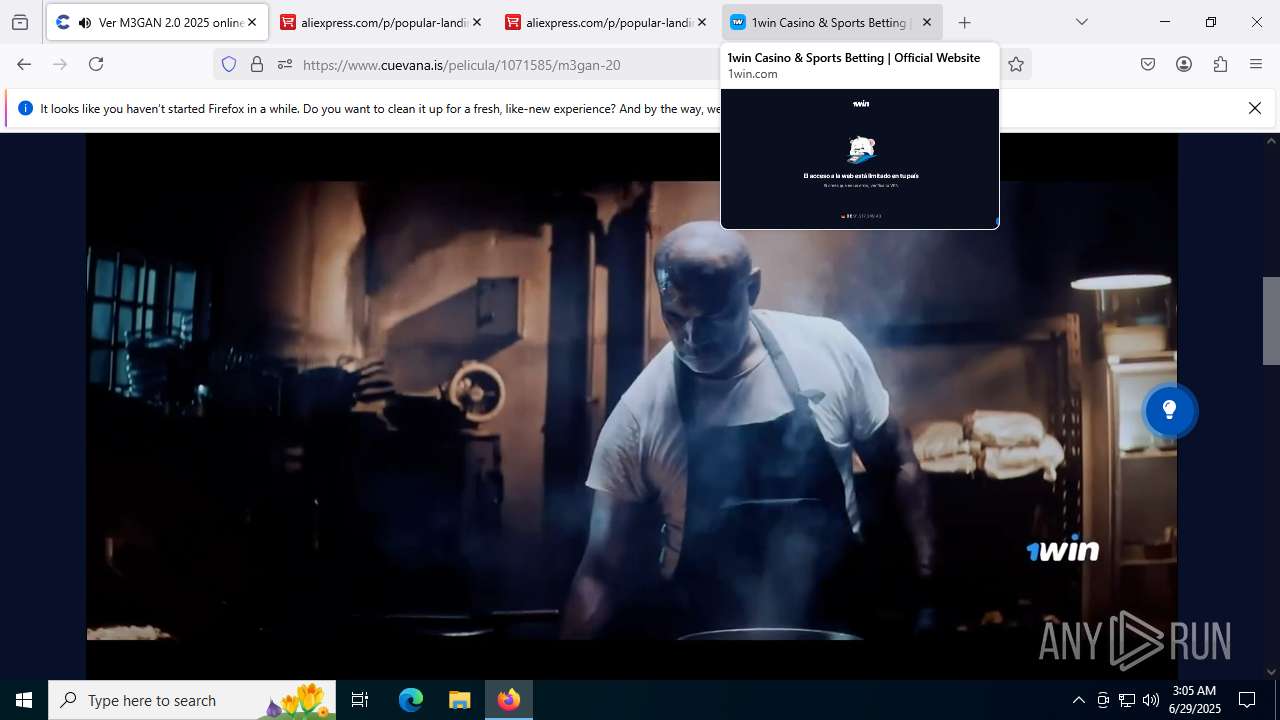Close the first aliexpress tab
Image resolution: width=1280 pixels, height=720 pixels.
tap(477, 22)
